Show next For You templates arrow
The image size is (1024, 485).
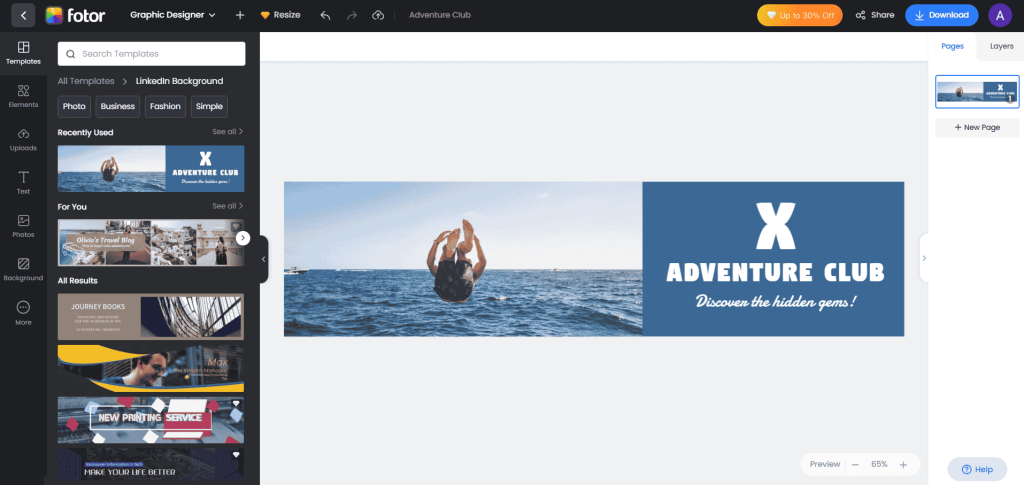pos(243,238)
